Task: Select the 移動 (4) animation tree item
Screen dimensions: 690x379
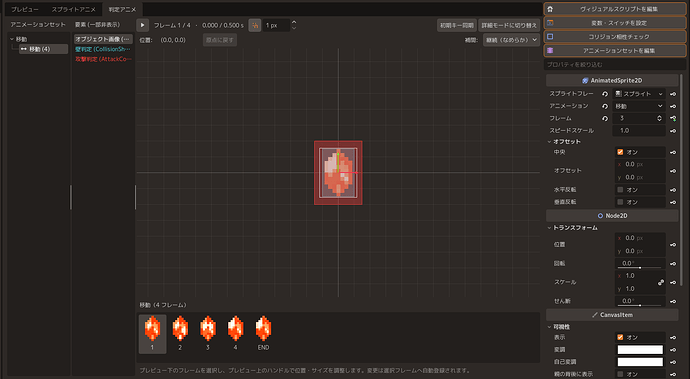Action: tap(43, 49)
